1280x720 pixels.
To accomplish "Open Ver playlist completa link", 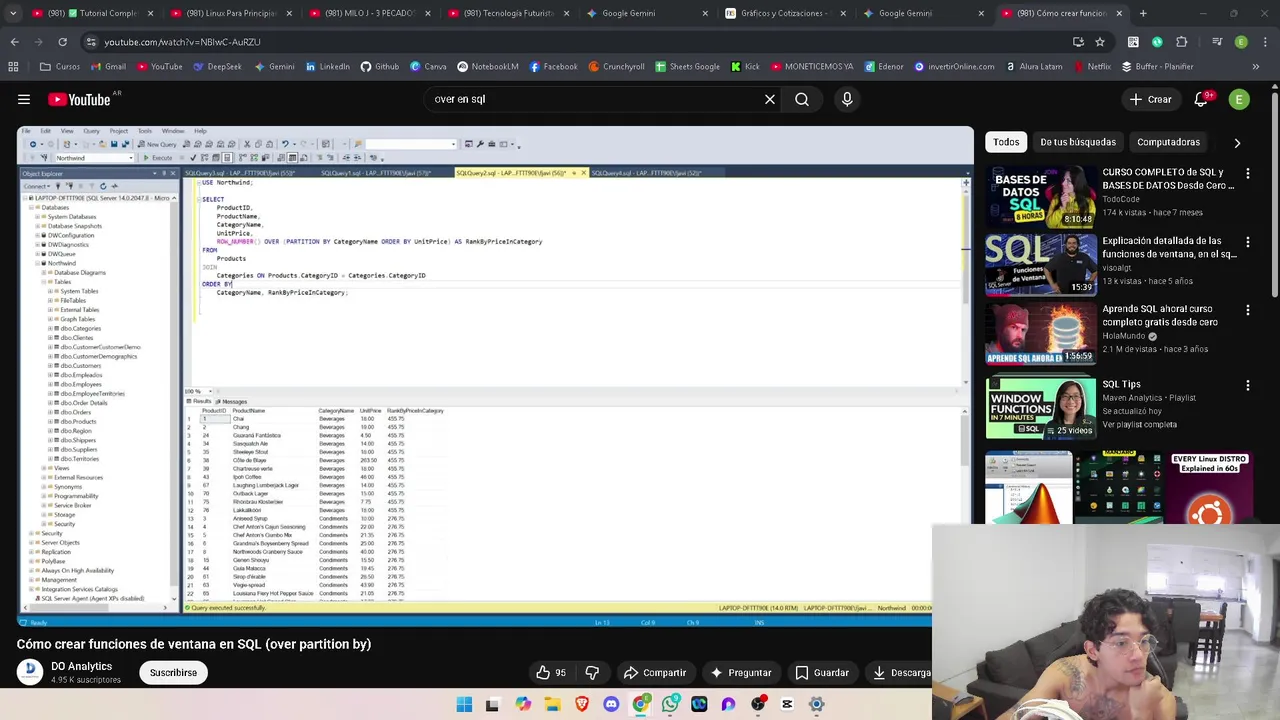I will pyautogui.click(x=1139, y=425).
